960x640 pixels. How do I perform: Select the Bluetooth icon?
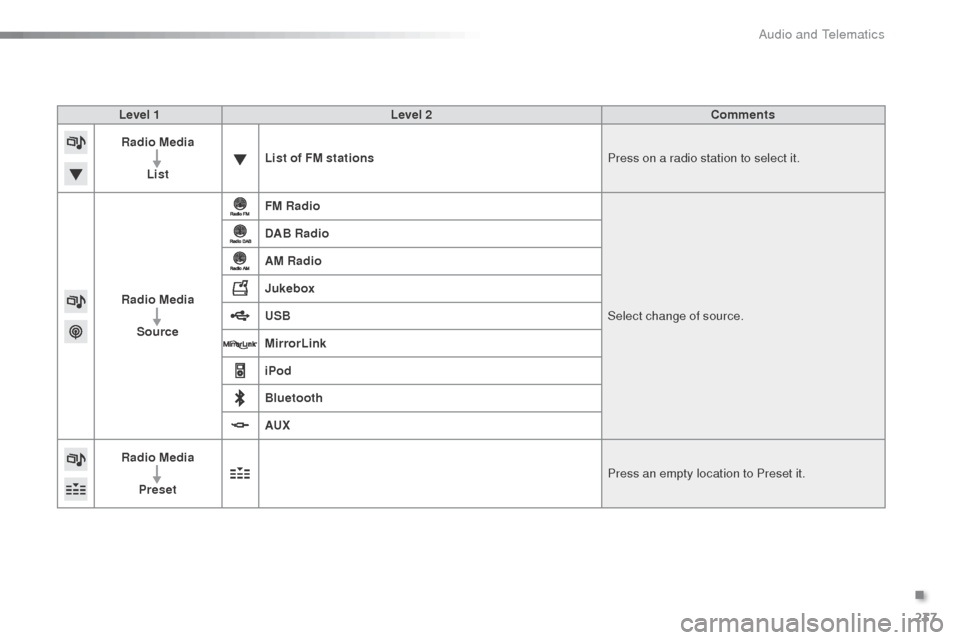tap(240, 398)
